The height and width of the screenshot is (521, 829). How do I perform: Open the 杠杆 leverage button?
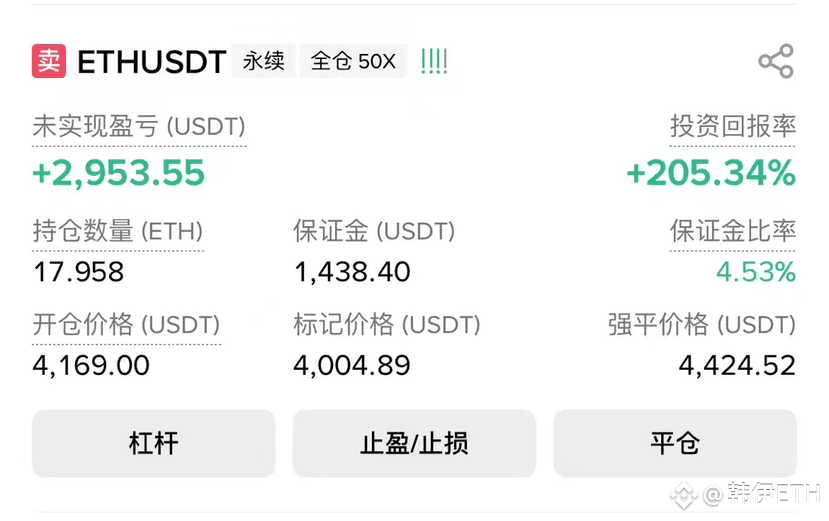point(153,443)
